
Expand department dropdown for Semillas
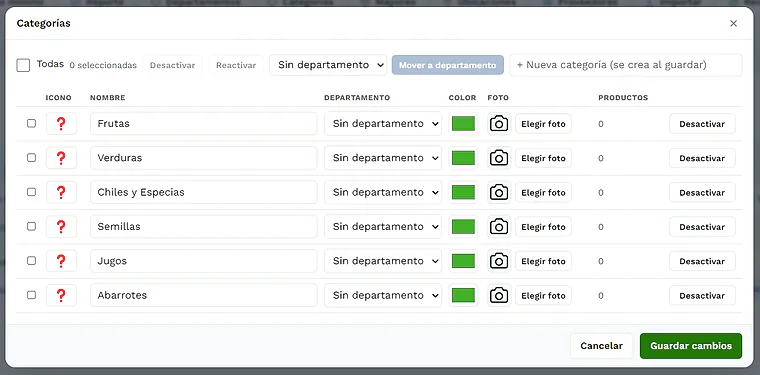point(383,227)
